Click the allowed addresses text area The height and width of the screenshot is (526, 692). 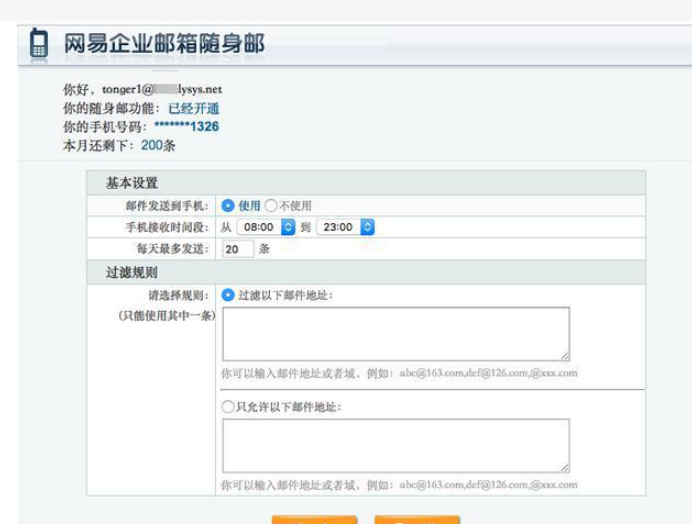pos(396,446)
